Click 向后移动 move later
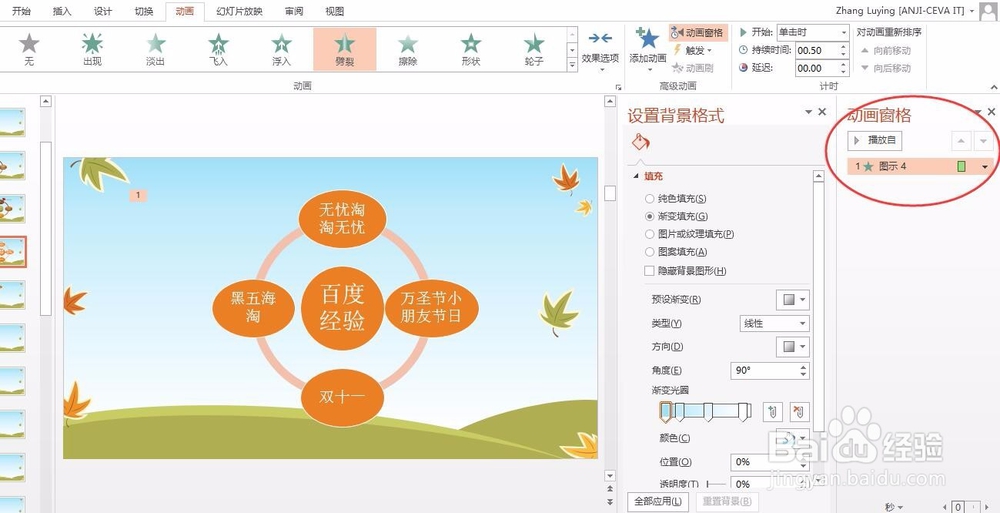This screenshot has width=1000, height=513. pos(885,68)
